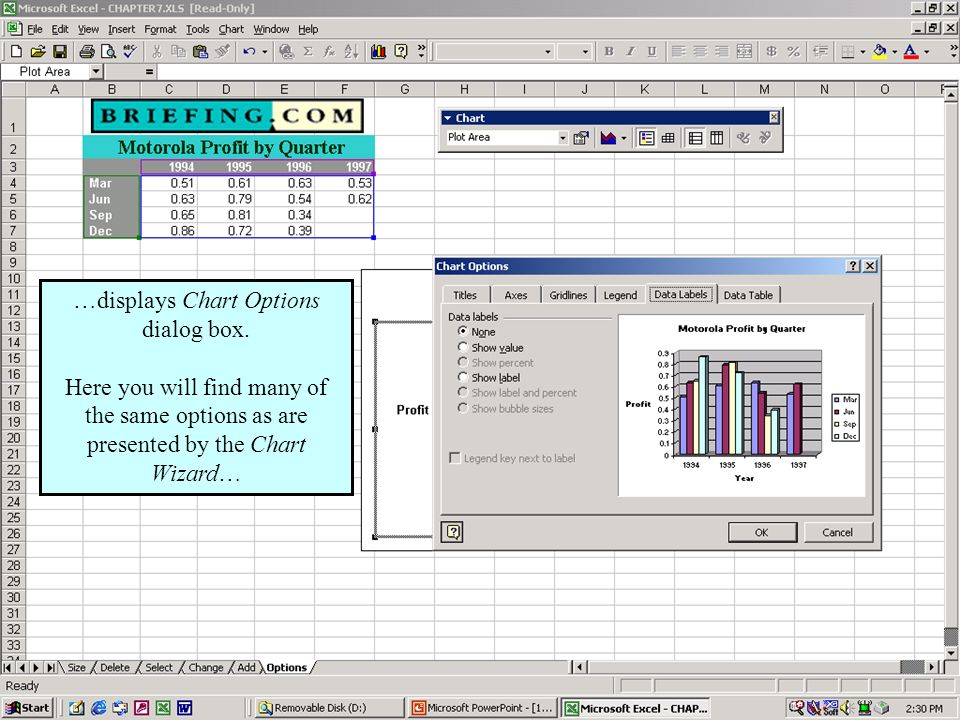
Task: Switch to the Gridlines tab
Action: [x=568, y=294]
